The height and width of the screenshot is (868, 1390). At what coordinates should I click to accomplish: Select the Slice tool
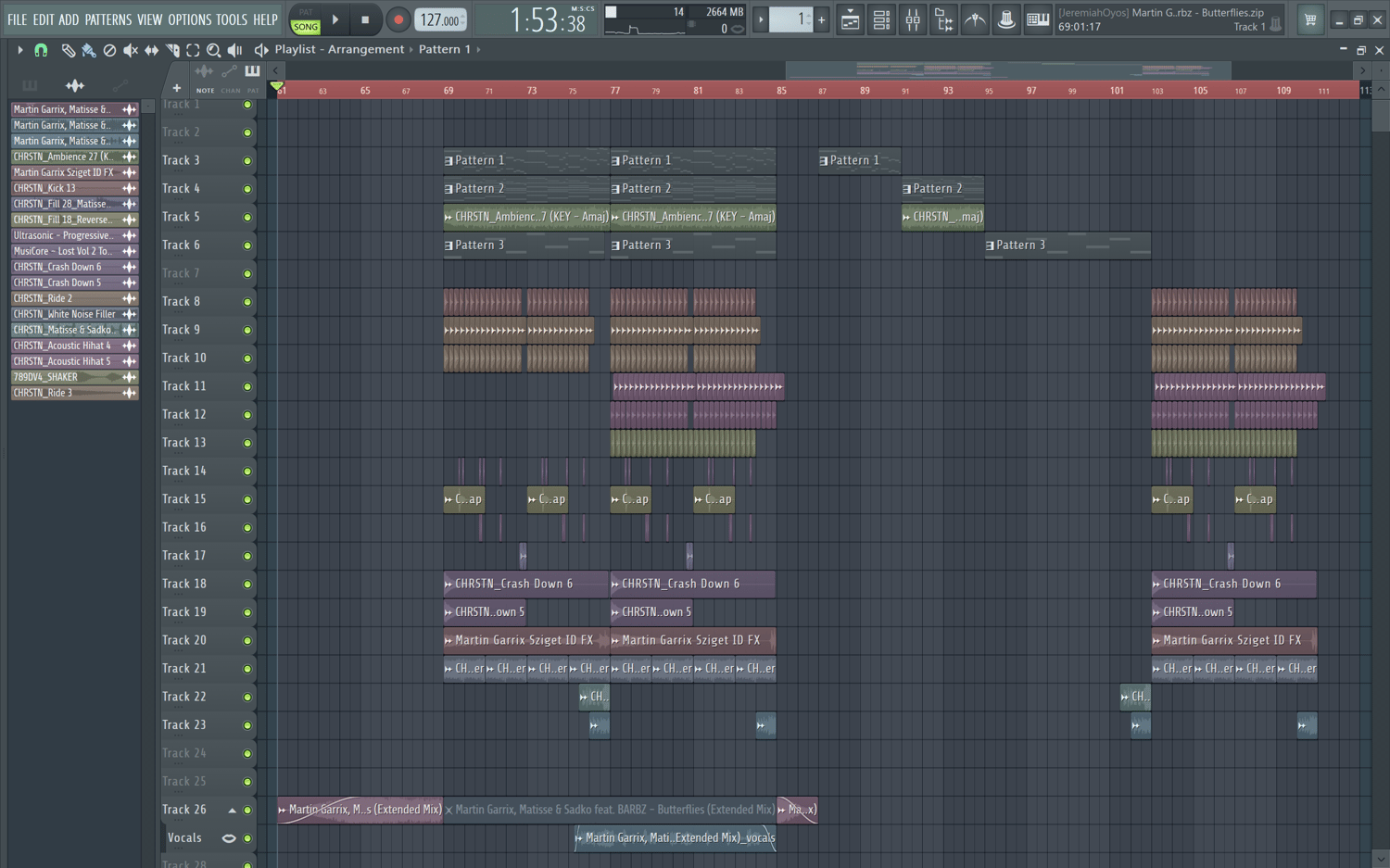click(172, 50)
